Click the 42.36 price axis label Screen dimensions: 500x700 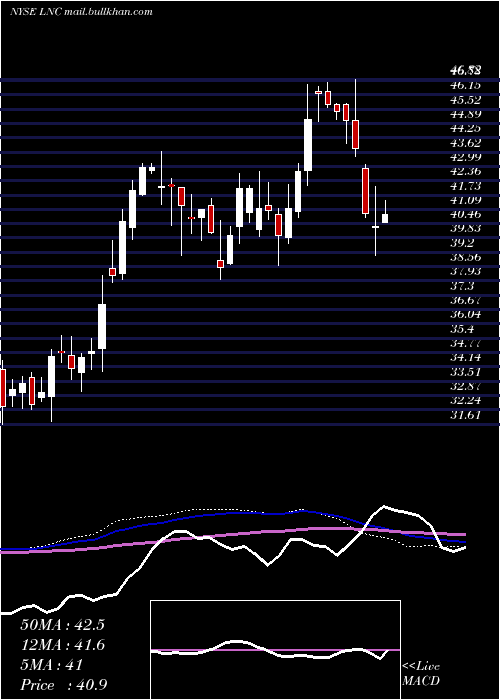[465, 171]
